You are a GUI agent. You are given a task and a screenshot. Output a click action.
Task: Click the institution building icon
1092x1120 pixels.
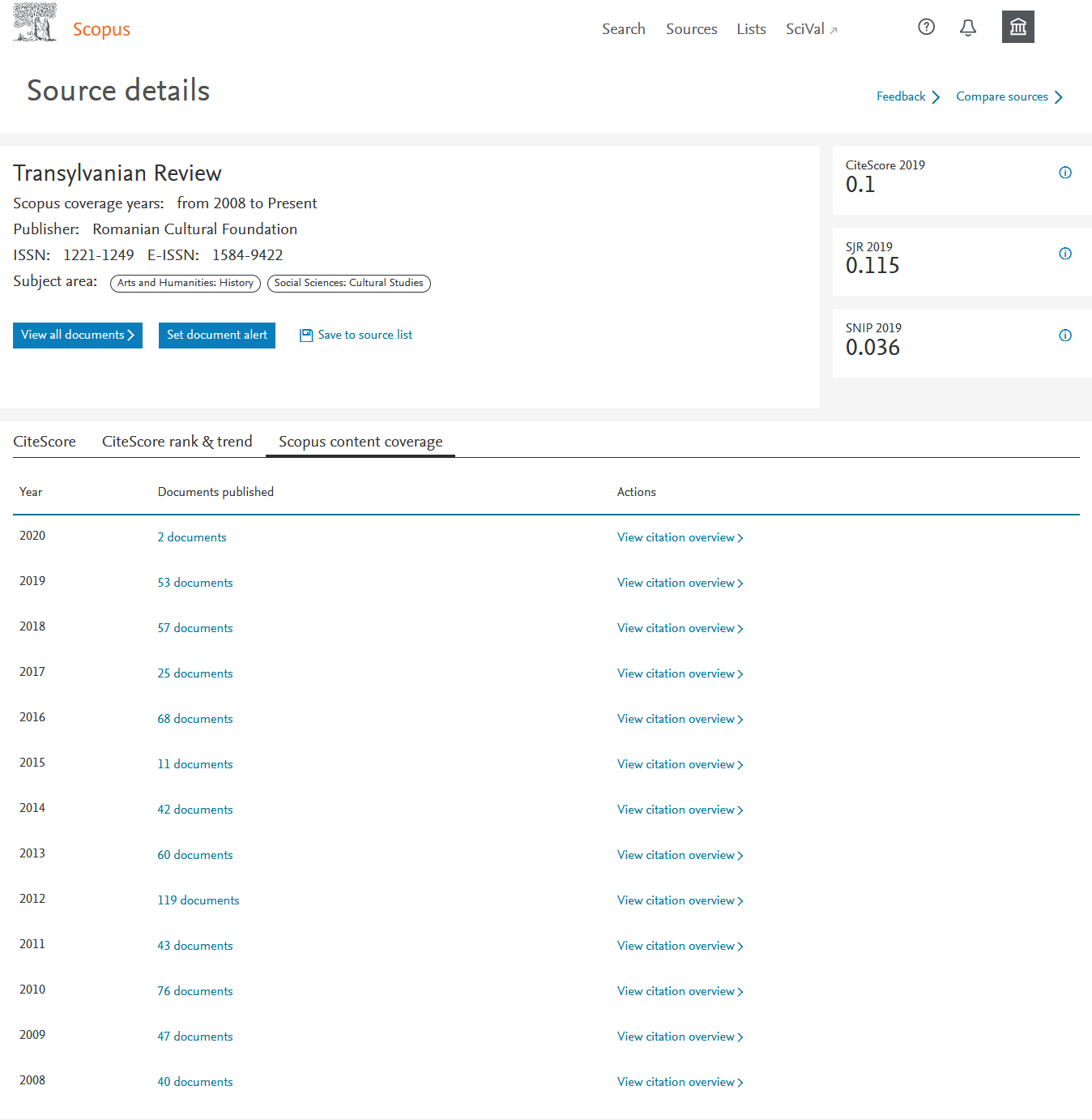1017,28
